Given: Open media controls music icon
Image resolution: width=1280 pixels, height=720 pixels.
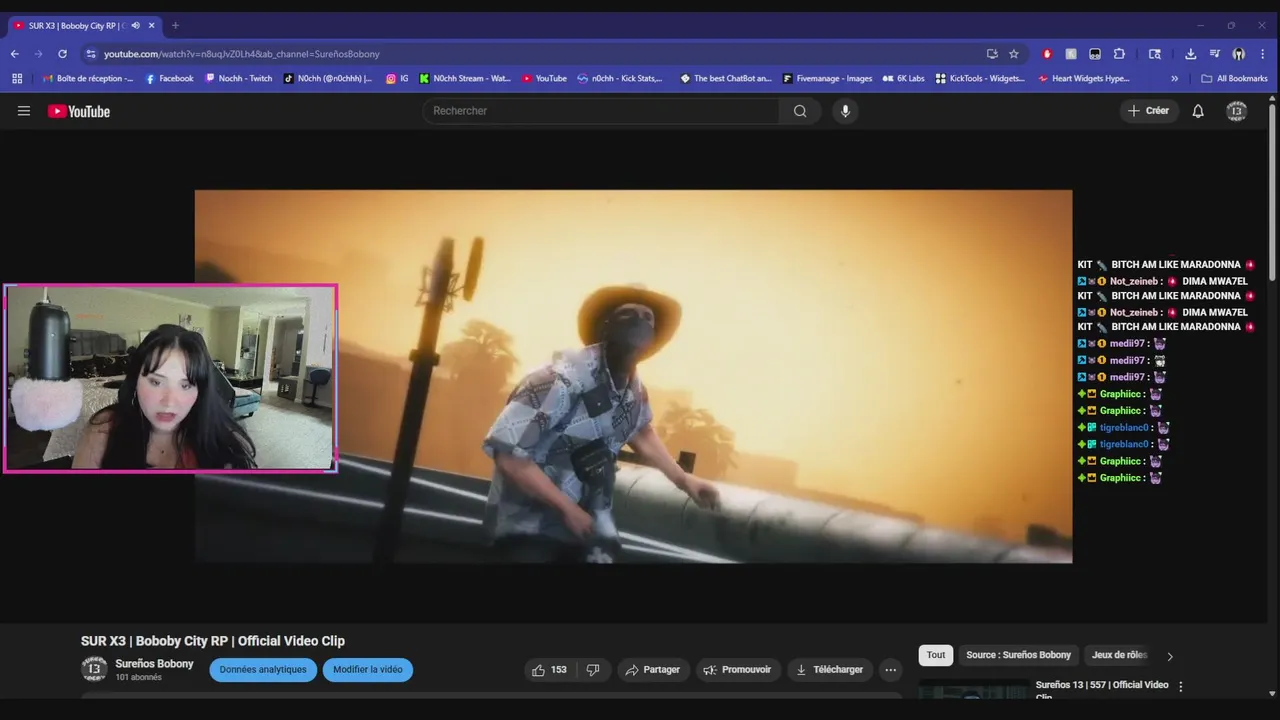Looking at the screenshot, I should pyautogui.click(x=1214, y=54).
